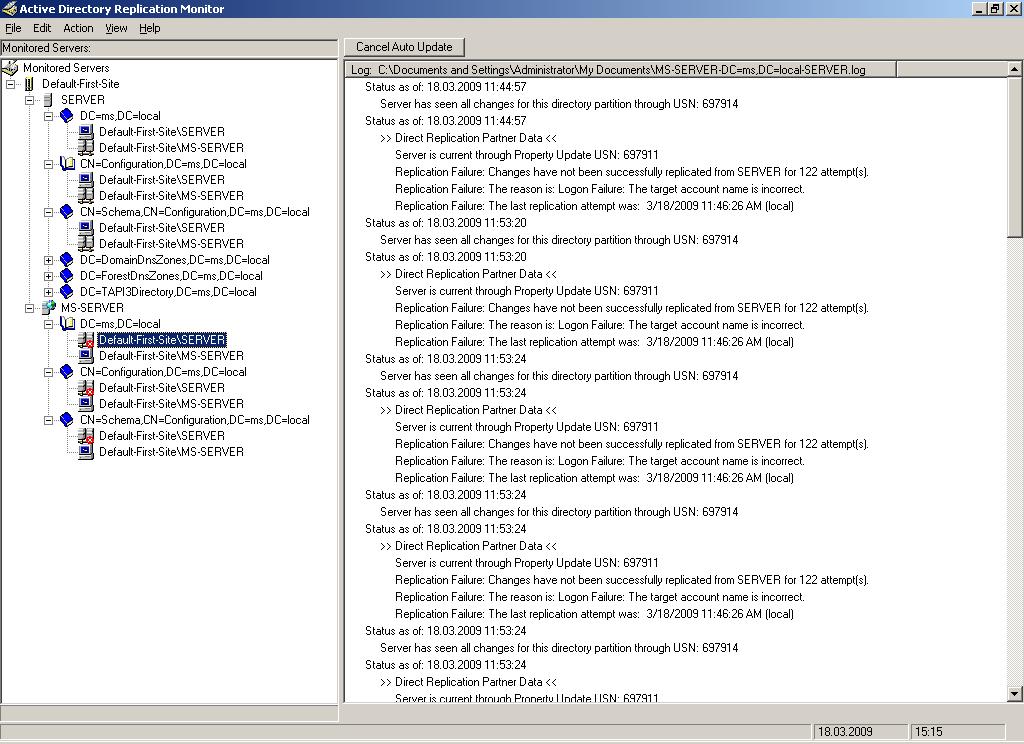
Task: Collapse DC=ms,DC=local under SERVER
Action: [48, 116]
